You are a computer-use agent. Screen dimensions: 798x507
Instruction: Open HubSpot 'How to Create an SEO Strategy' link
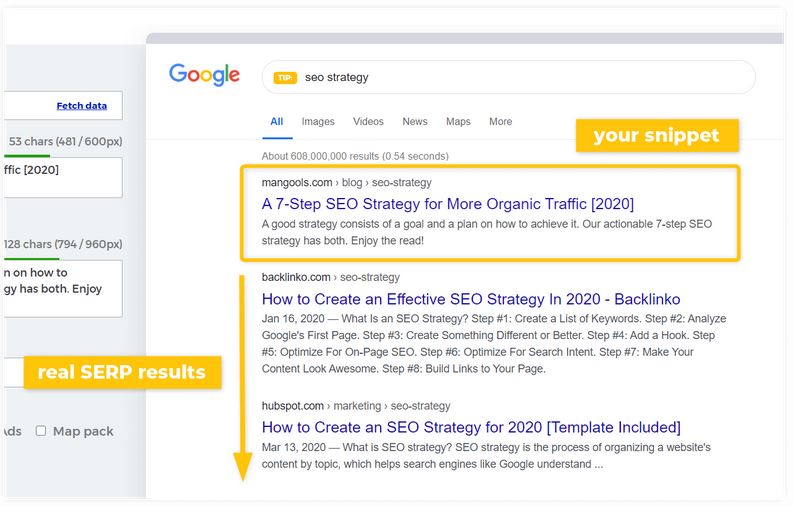[471, 427]
